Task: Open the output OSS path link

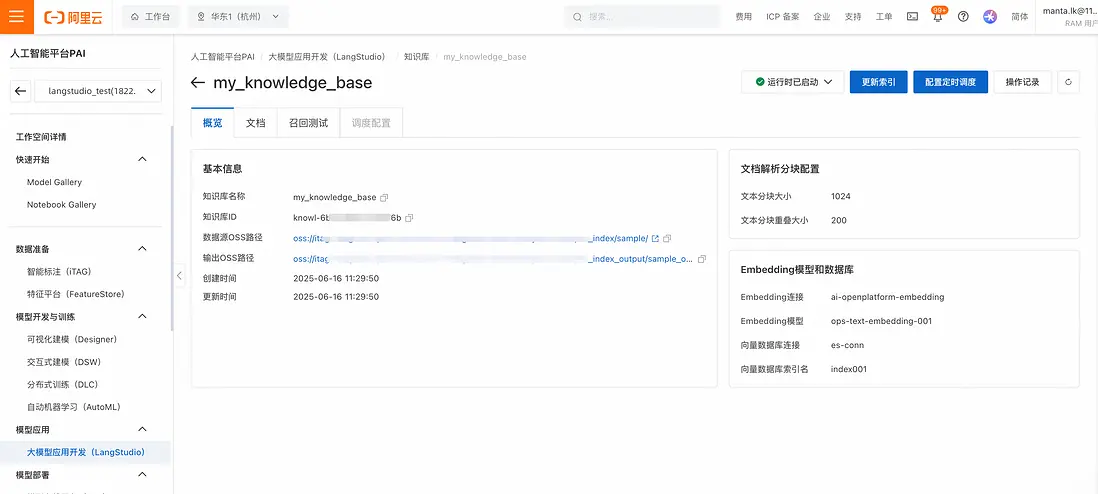Action: (493, 259)
